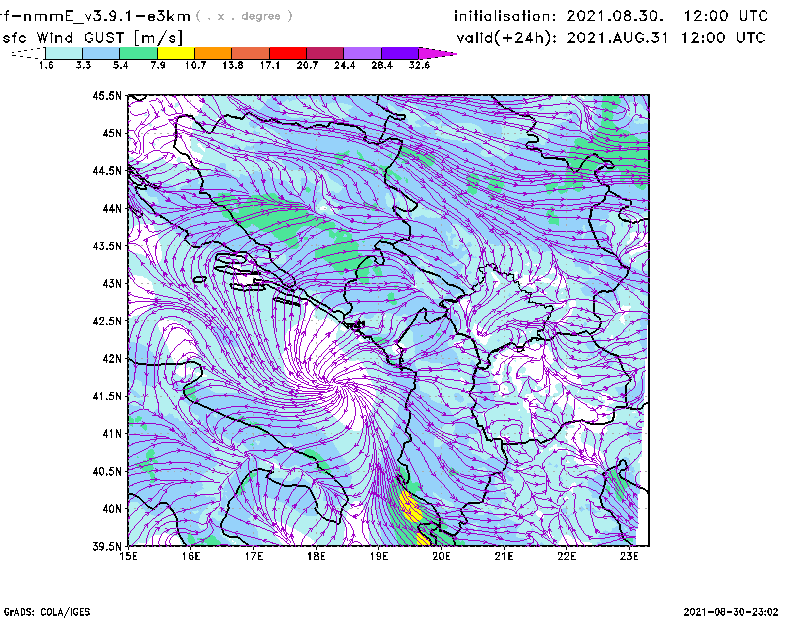Click the '45.5N' latitude label
Screen dimensions: 800x618
(x=107, y=95)
